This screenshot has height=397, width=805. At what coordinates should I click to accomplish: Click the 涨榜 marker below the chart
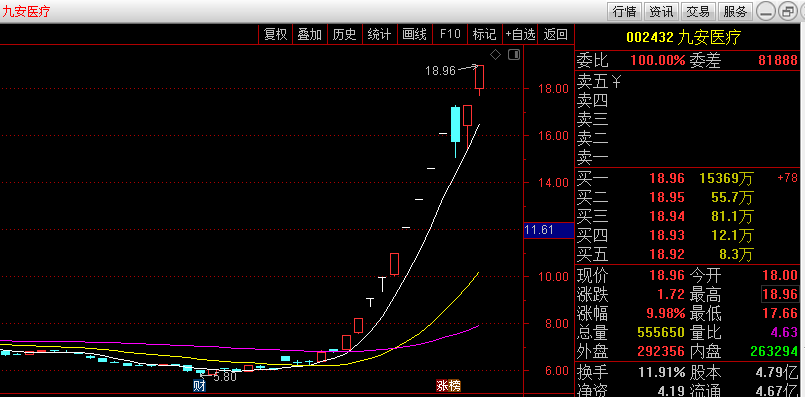tap(448, 386)
